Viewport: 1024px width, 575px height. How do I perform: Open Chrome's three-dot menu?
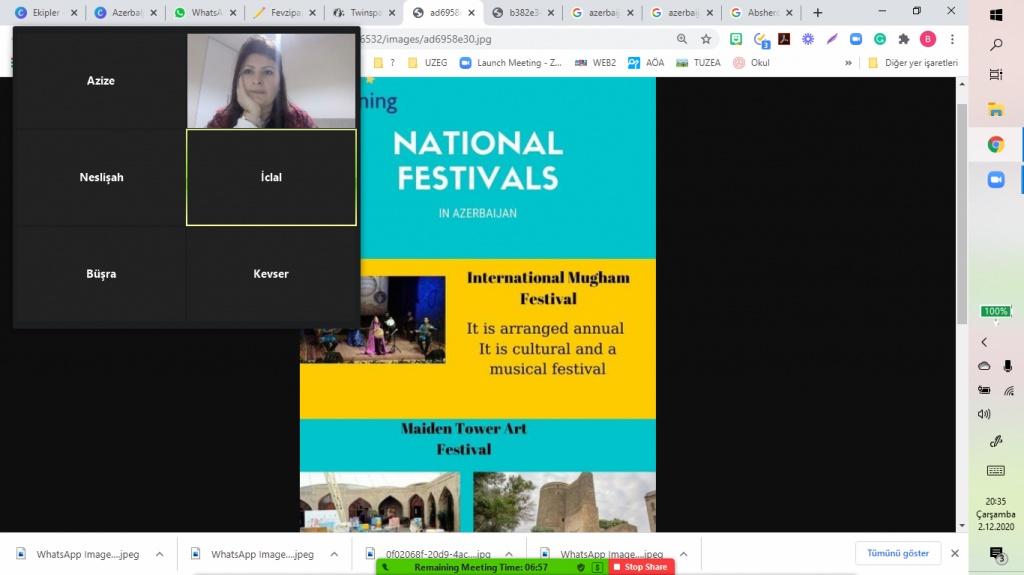tap(952, 39)
